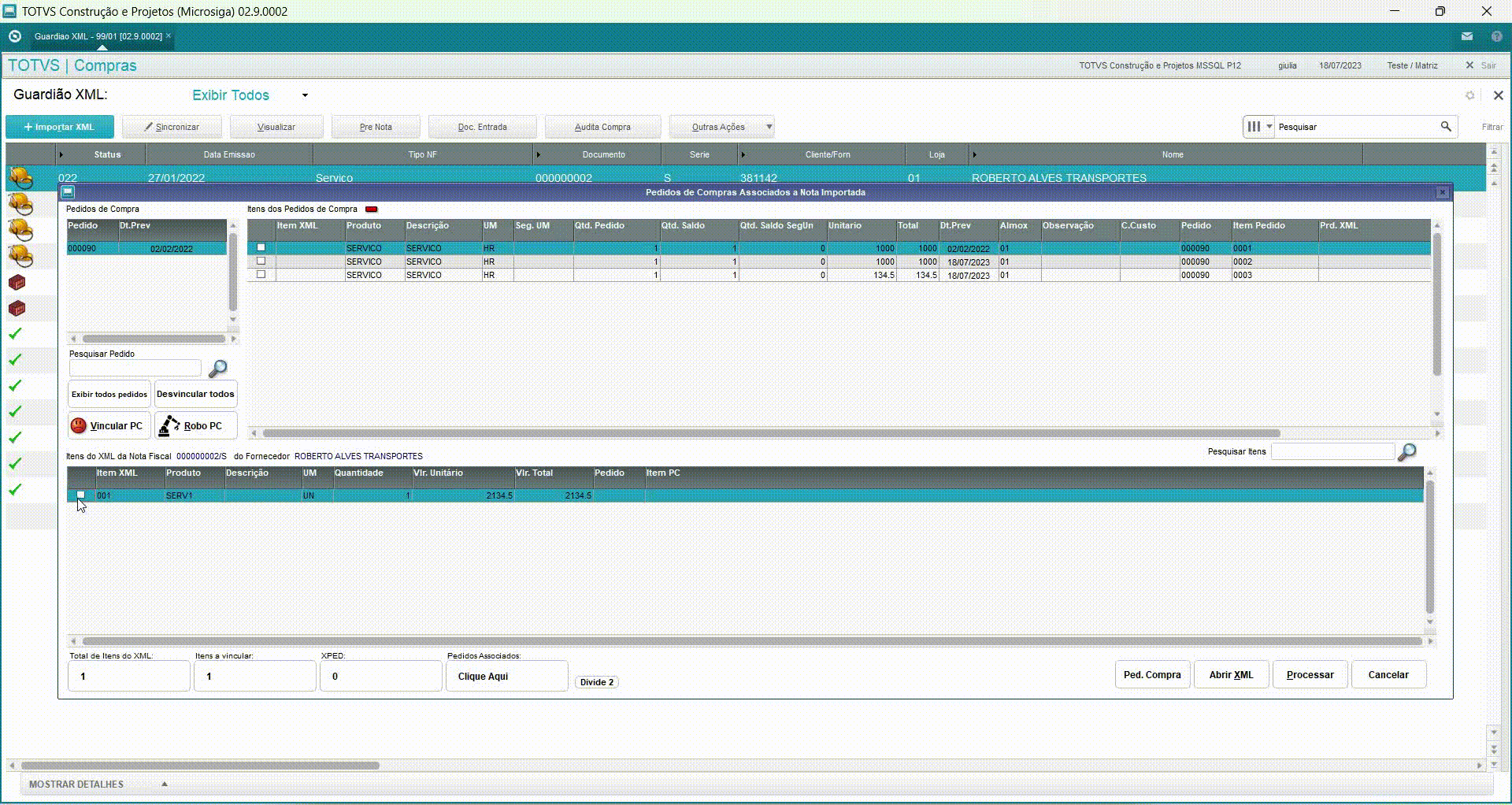Open the Doc. Entrada toolbar option
This screenshot has width=1512, height=805.
(482, 127)
